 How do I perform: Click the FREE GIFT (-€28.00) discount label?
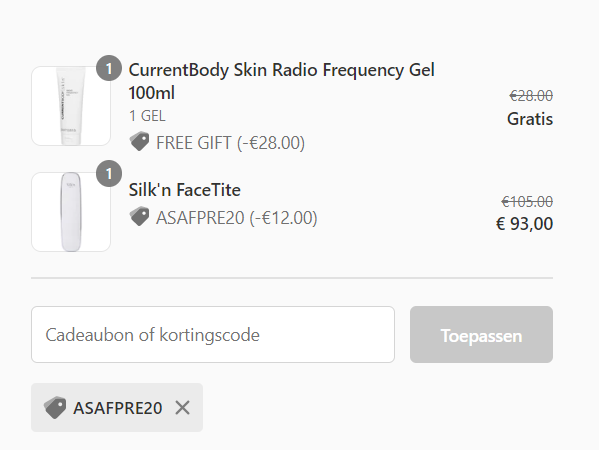coord(230,143)
